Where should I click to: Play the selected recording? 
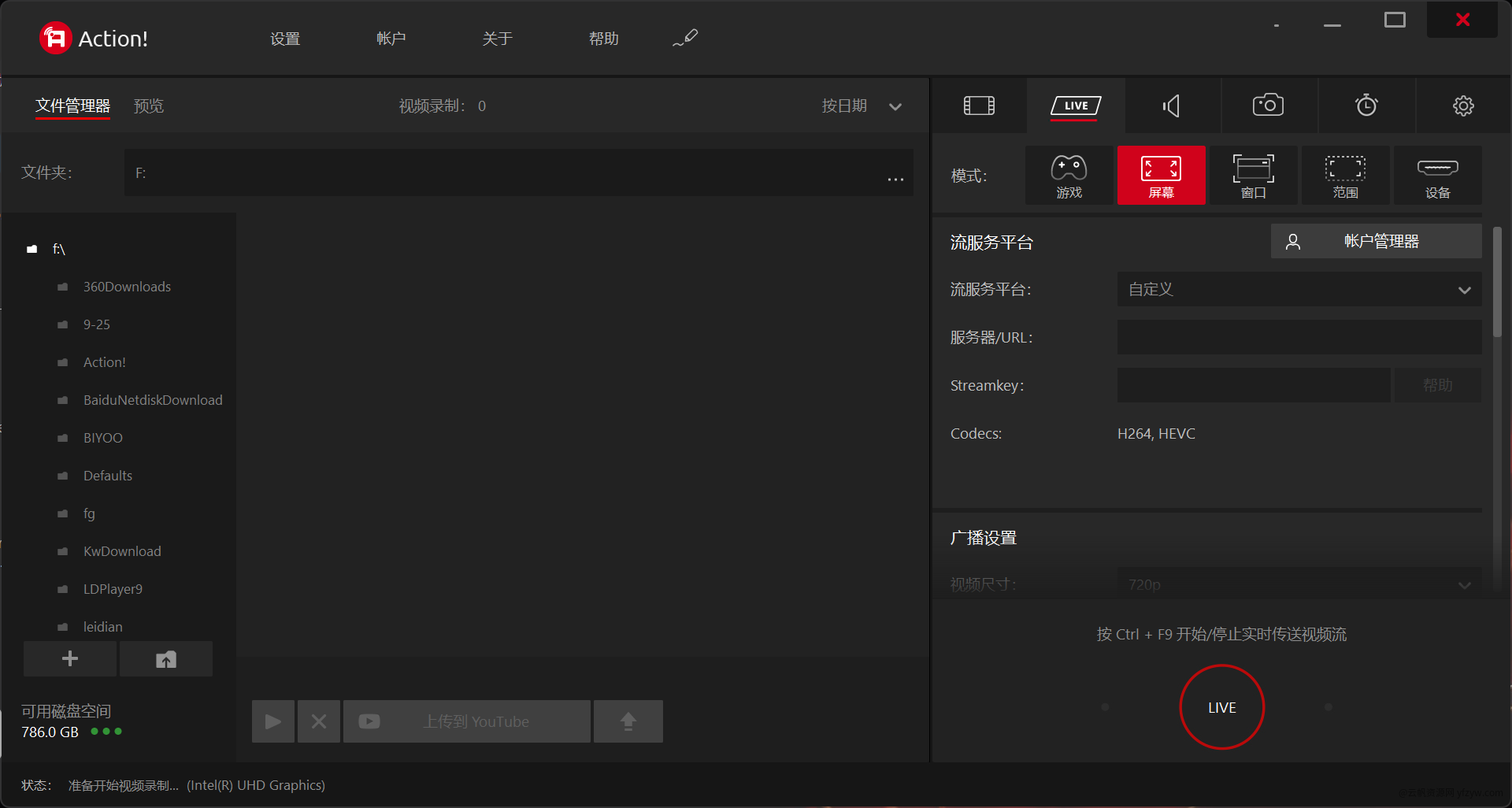pyautogui.click(x=273, y=721)
